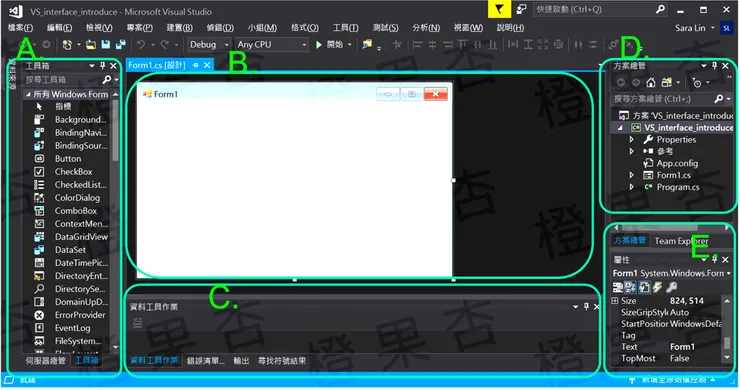Image resolution: width=740 pixels, height=390 pixels.
Task: Open the Form1 object selector dropdown in Properties
Action: tap(729, 273)
